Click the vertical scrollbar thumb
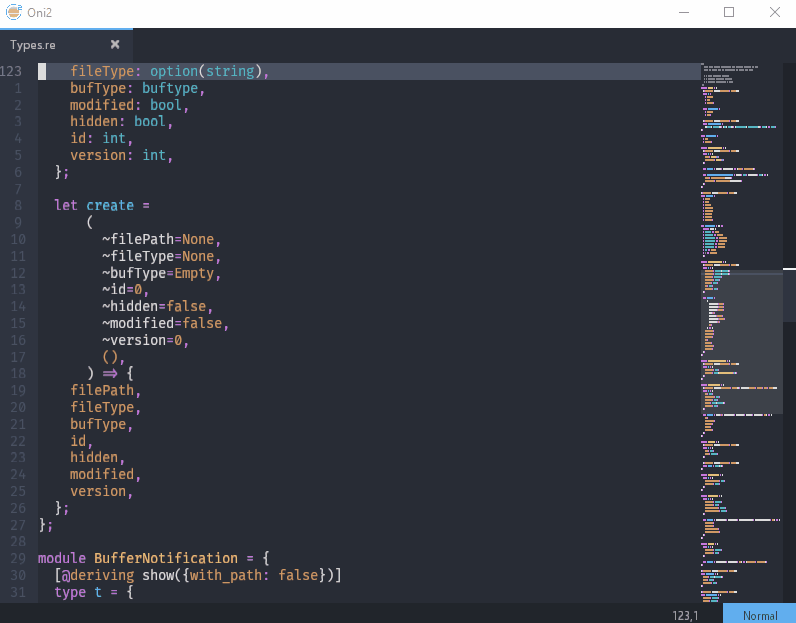 tap(789, 296)
